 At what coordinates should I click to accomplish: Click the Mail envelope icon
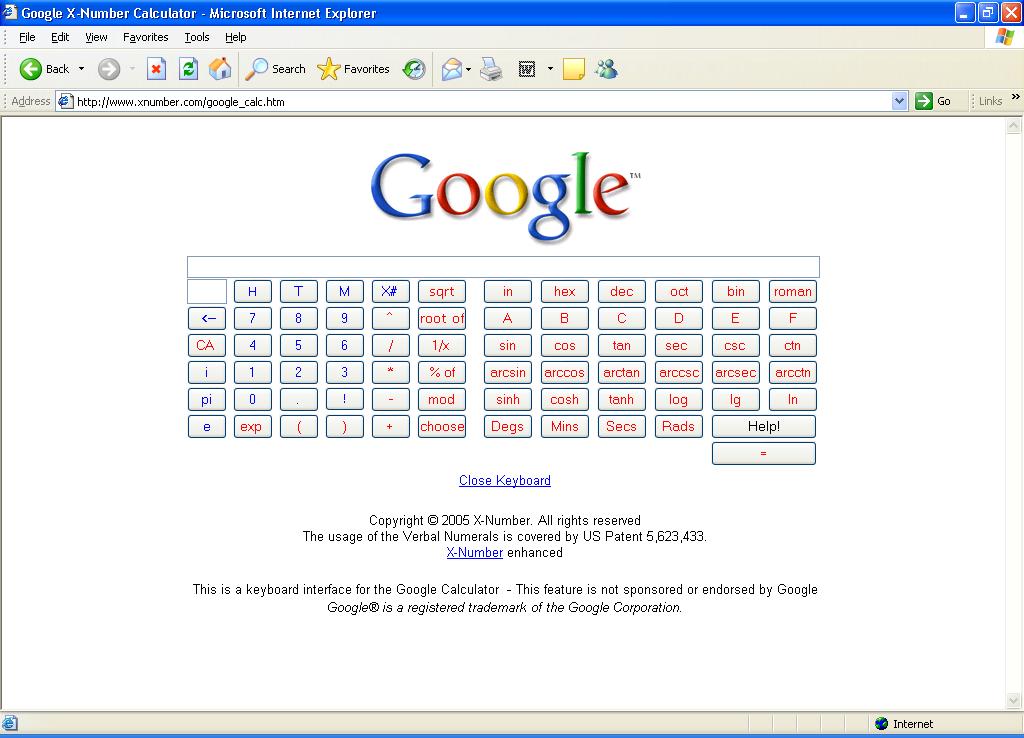[x=451, y=69]
